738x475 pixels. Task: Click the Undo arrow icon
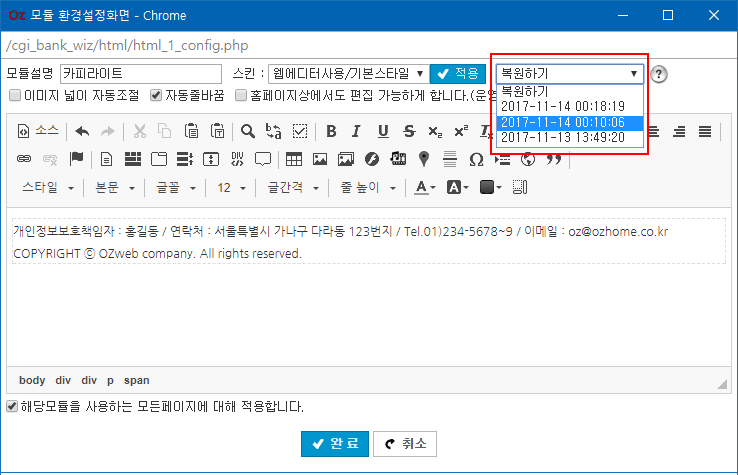point(82,131)
